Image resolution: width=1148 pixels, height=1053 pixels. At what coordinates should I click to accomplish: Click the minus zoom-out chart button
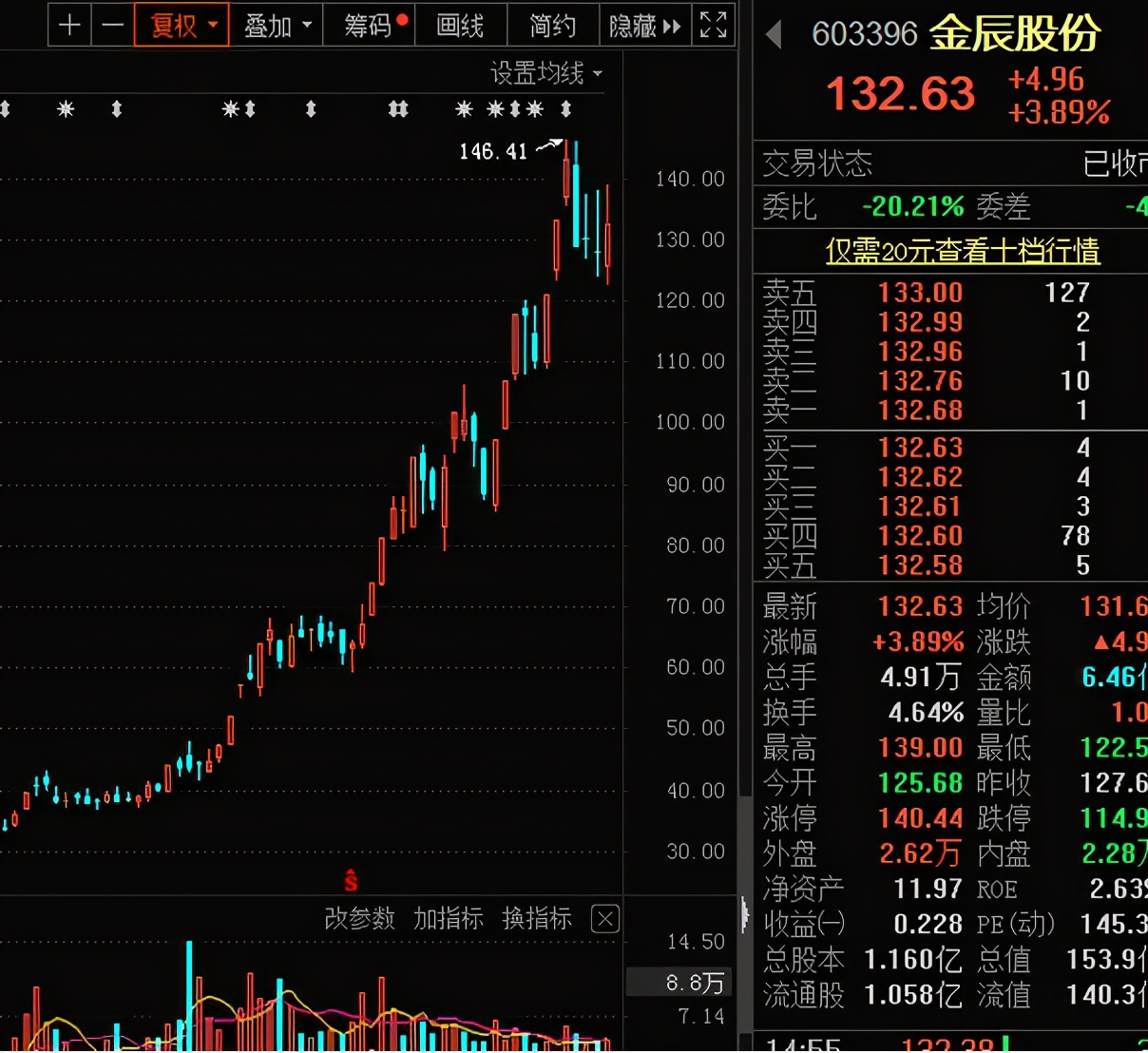(x=113, y=26)
